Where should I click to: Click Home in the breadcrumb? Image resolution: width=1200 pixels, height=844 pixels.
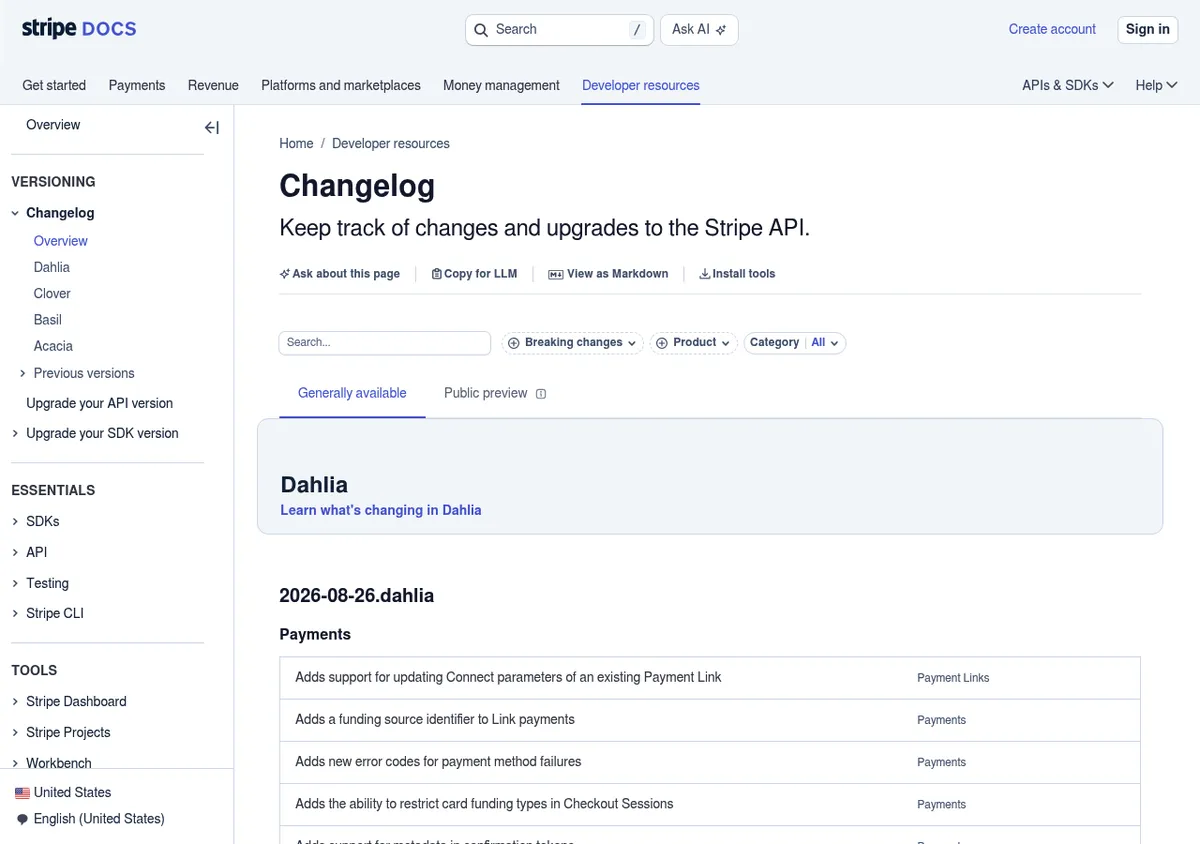pyautogui.click(x=296, y=143)
